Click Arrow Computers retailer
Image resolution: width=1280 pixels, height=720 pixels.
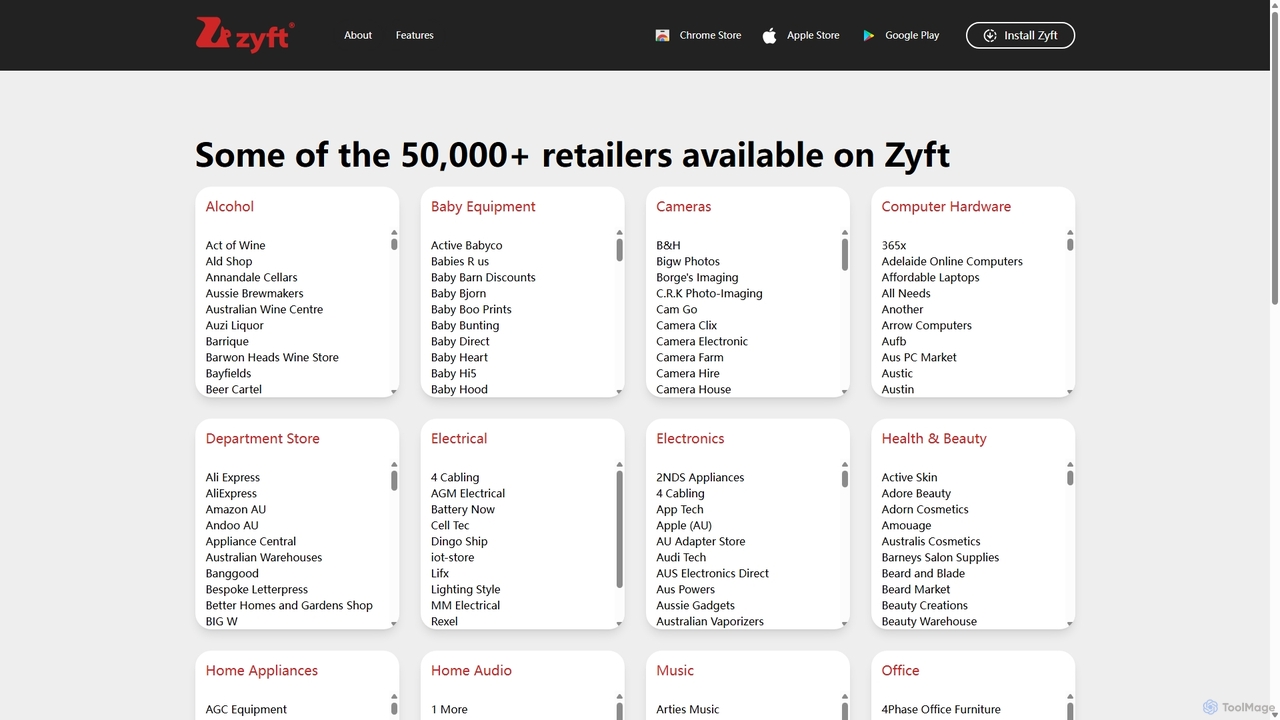[x=927, y=325]
